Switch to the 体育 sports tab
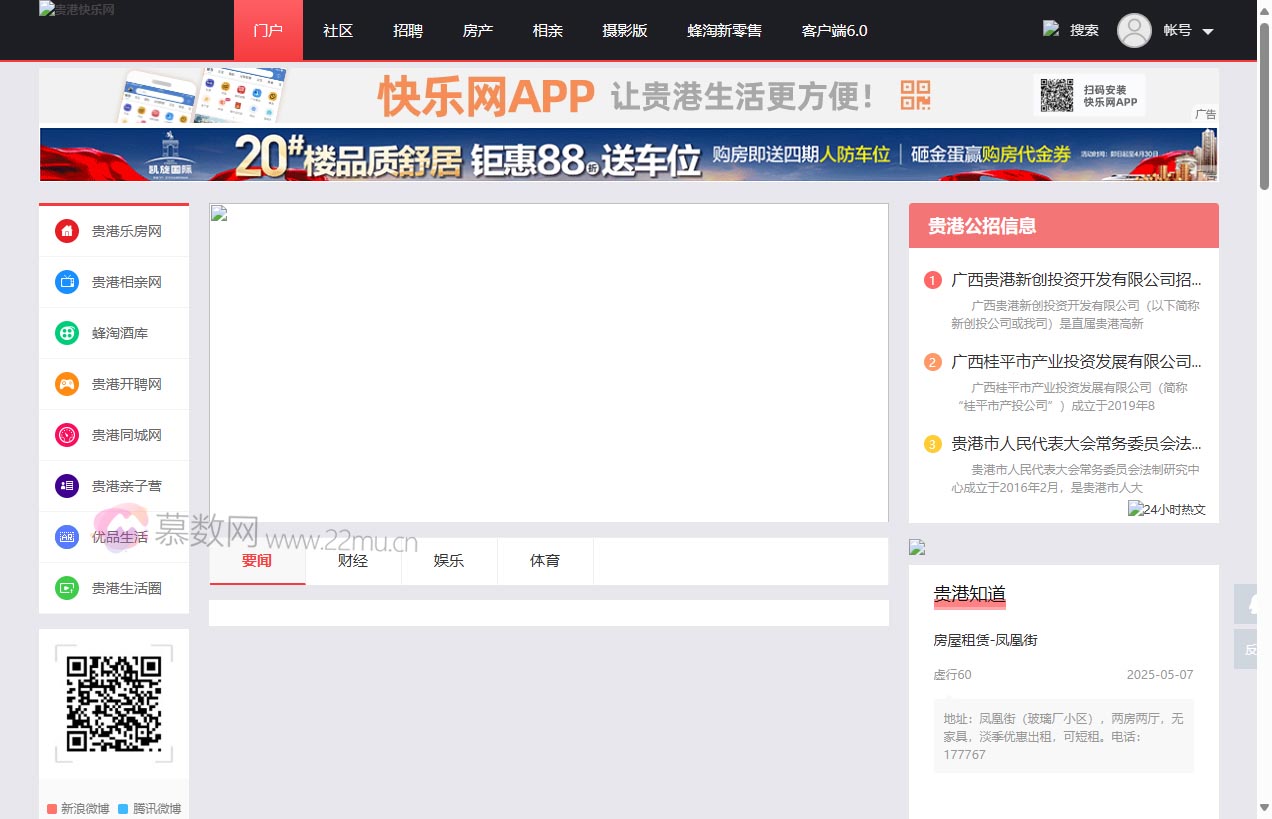1272x819 pixels. [545, 561]
